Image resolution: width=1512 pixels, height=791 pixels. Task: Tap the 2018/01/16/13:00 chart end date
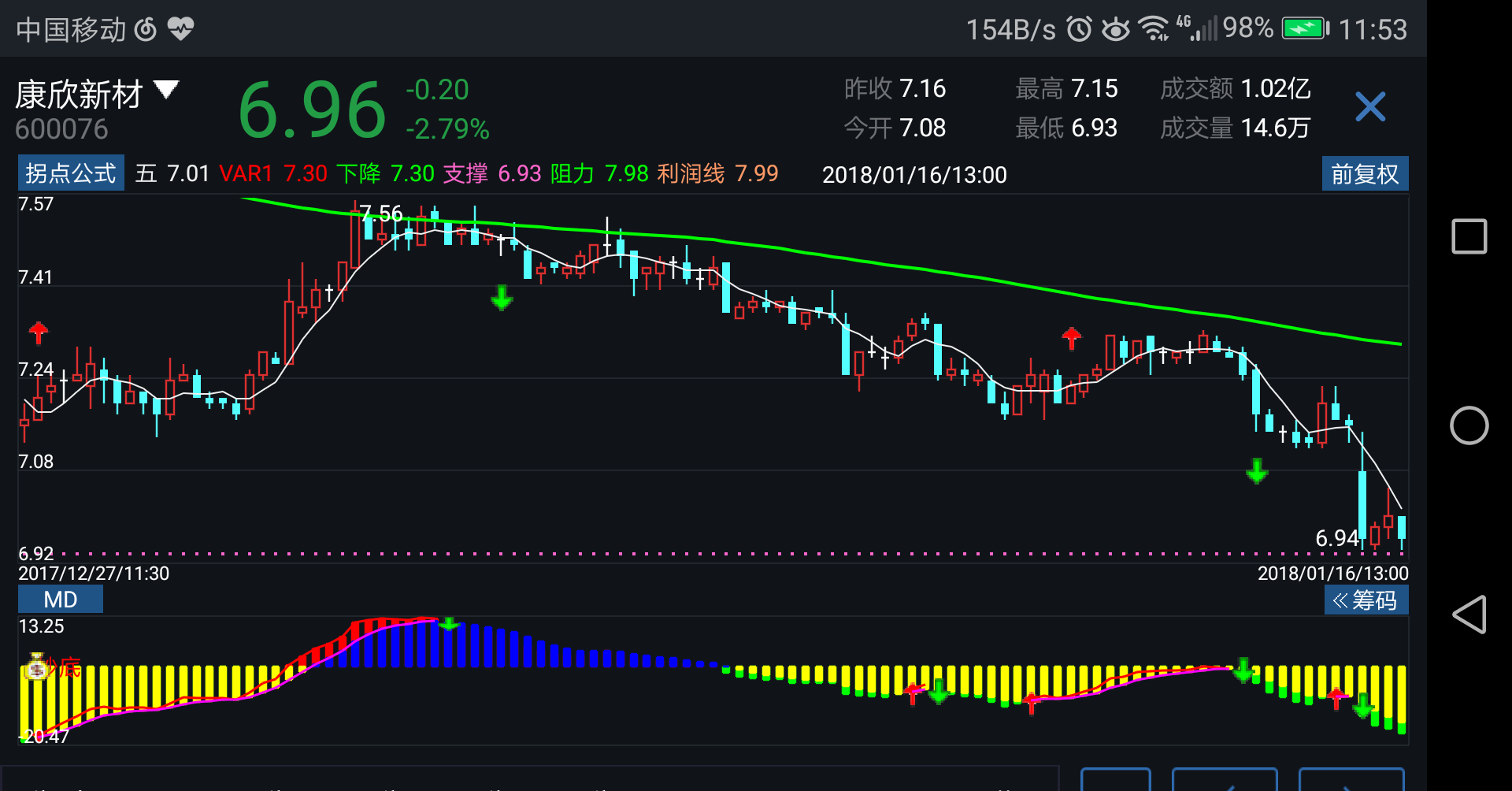click(1332, 574)
